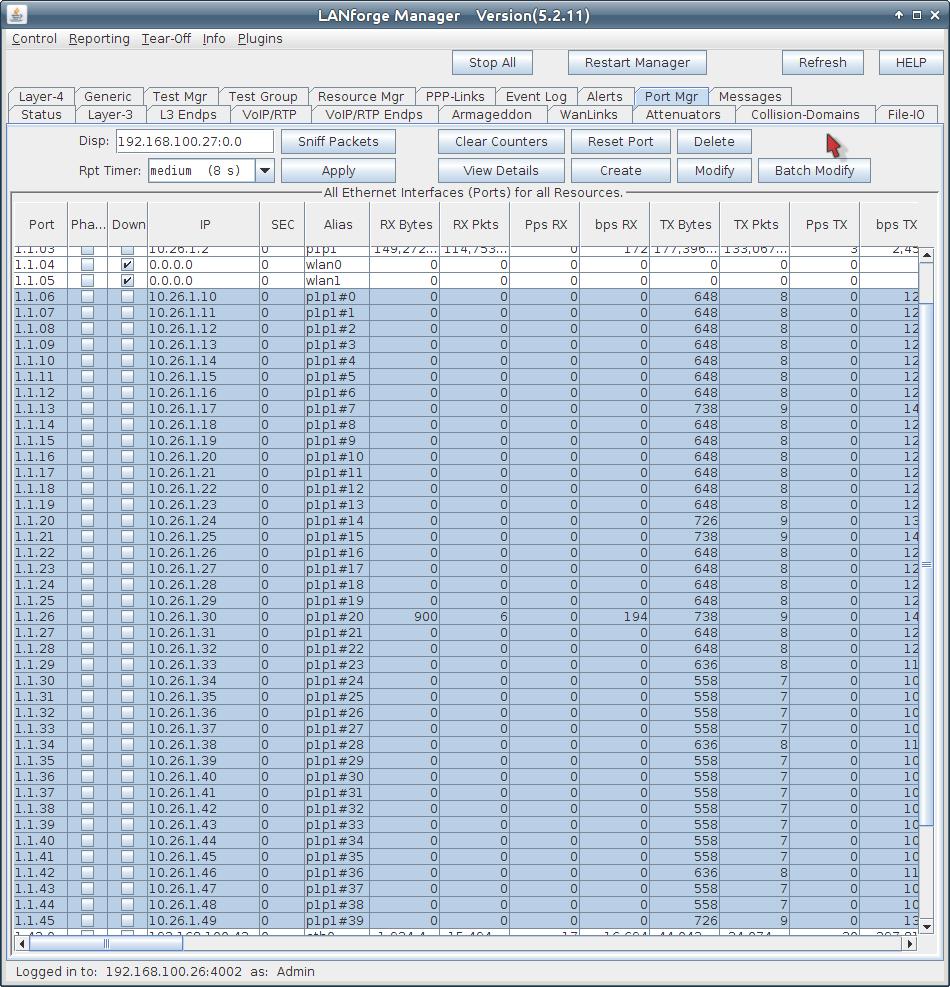Screen dimensions: 950x987
Task: Toggle Phantom checkbox for port 1.1.10
Action: point(88,361)
